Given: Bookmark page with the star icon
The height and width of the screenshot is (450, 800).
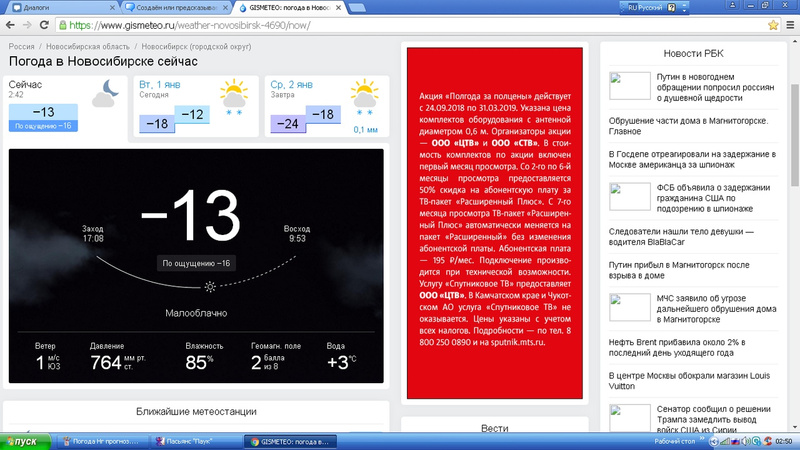Looking at the screenshot, I should [x=773, y=25].
